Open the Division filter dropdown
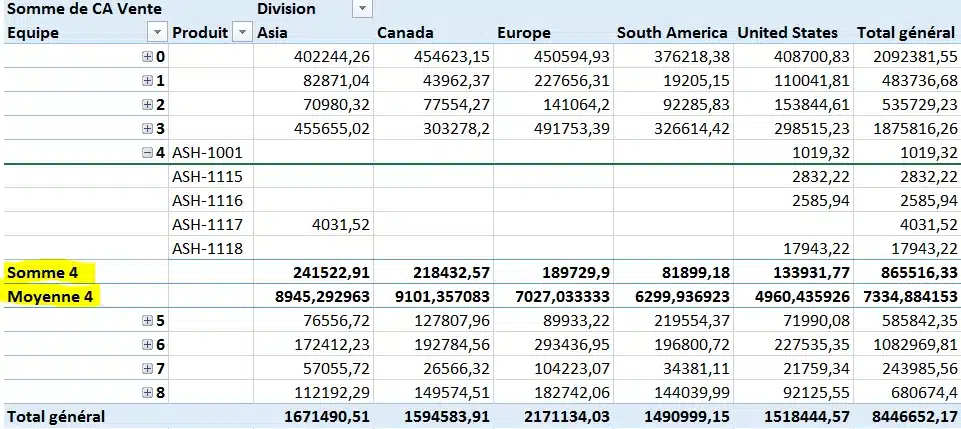This screenshot has width=961, height=429. point(362,9)
